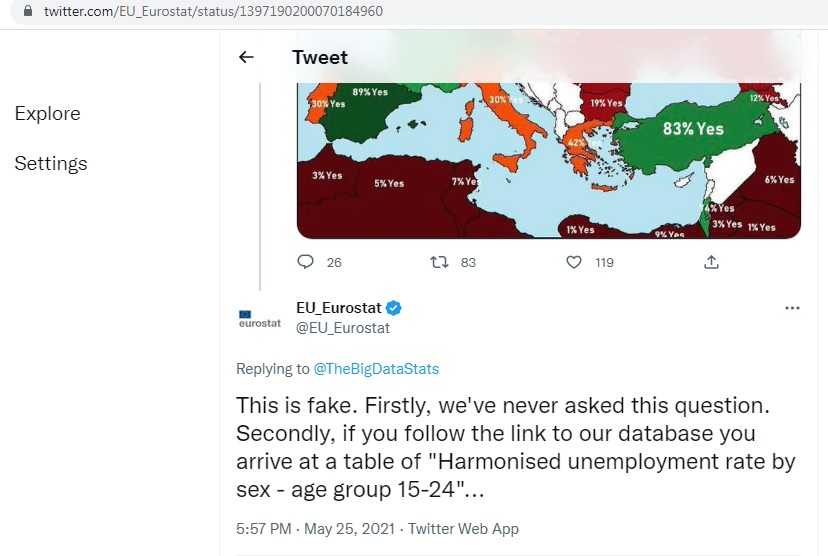The width and height of the screenshot is (828, 556).
Task: Click the share upload icon
Action: [x=711, y=262]
